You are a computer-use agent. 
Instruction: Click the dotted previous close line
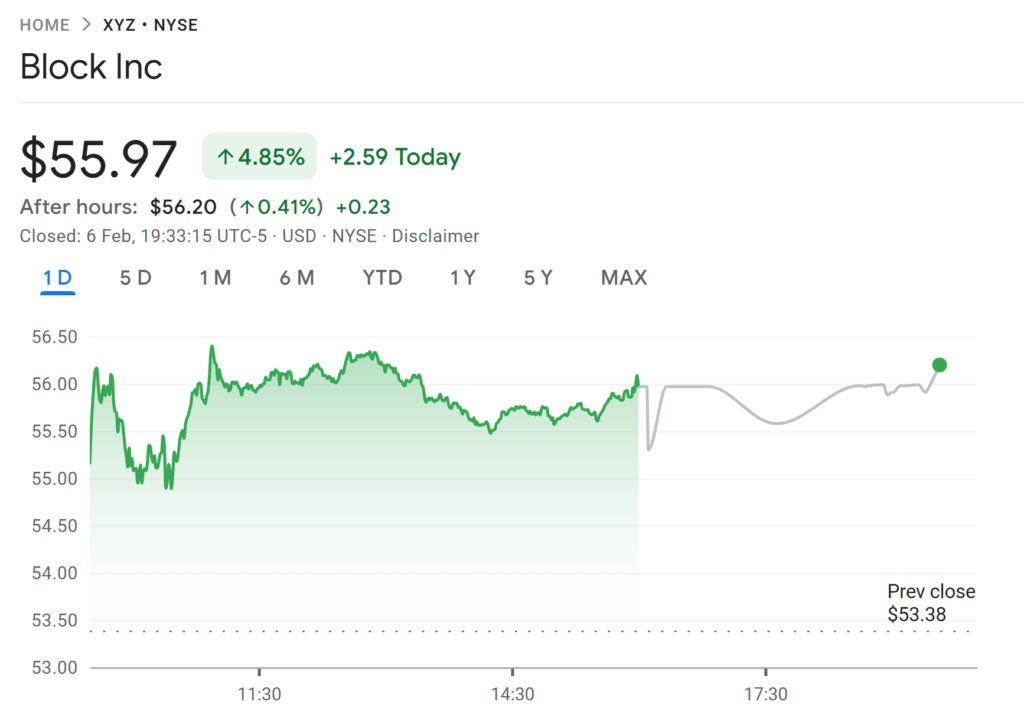click(530, 632)
